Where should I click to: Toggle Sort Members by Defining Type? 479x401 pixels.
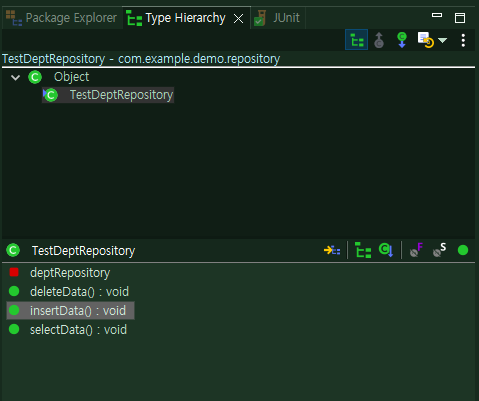coord(386,250)
